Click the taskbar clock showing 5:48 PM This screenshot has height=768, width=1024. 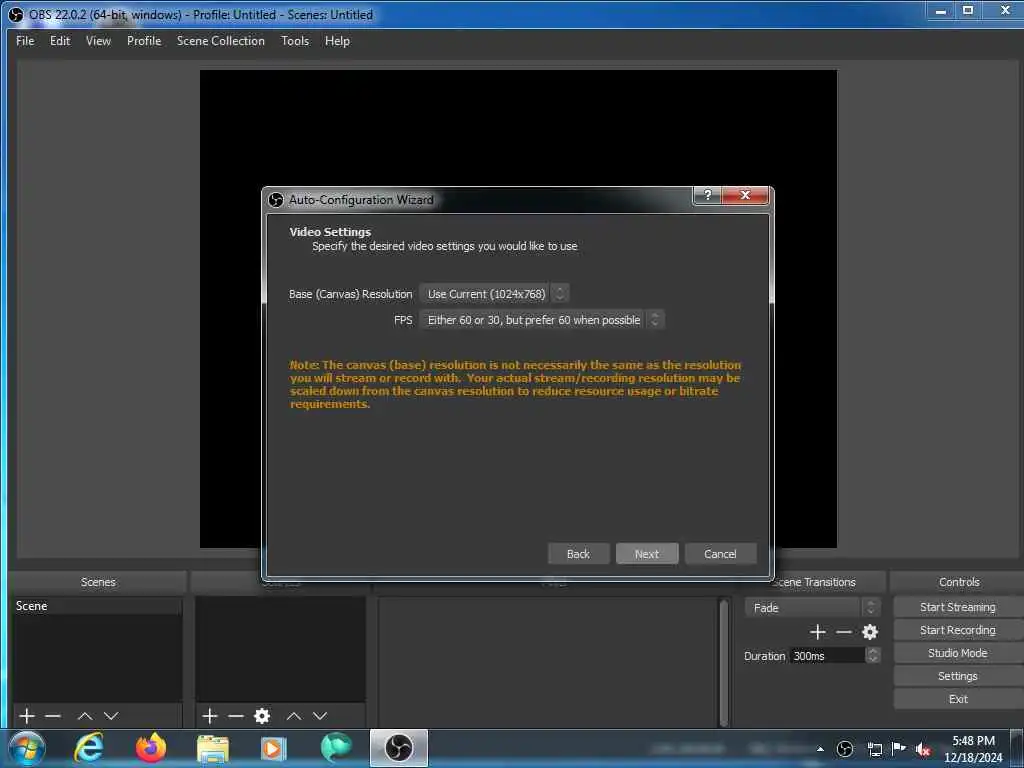coord(974,749)
